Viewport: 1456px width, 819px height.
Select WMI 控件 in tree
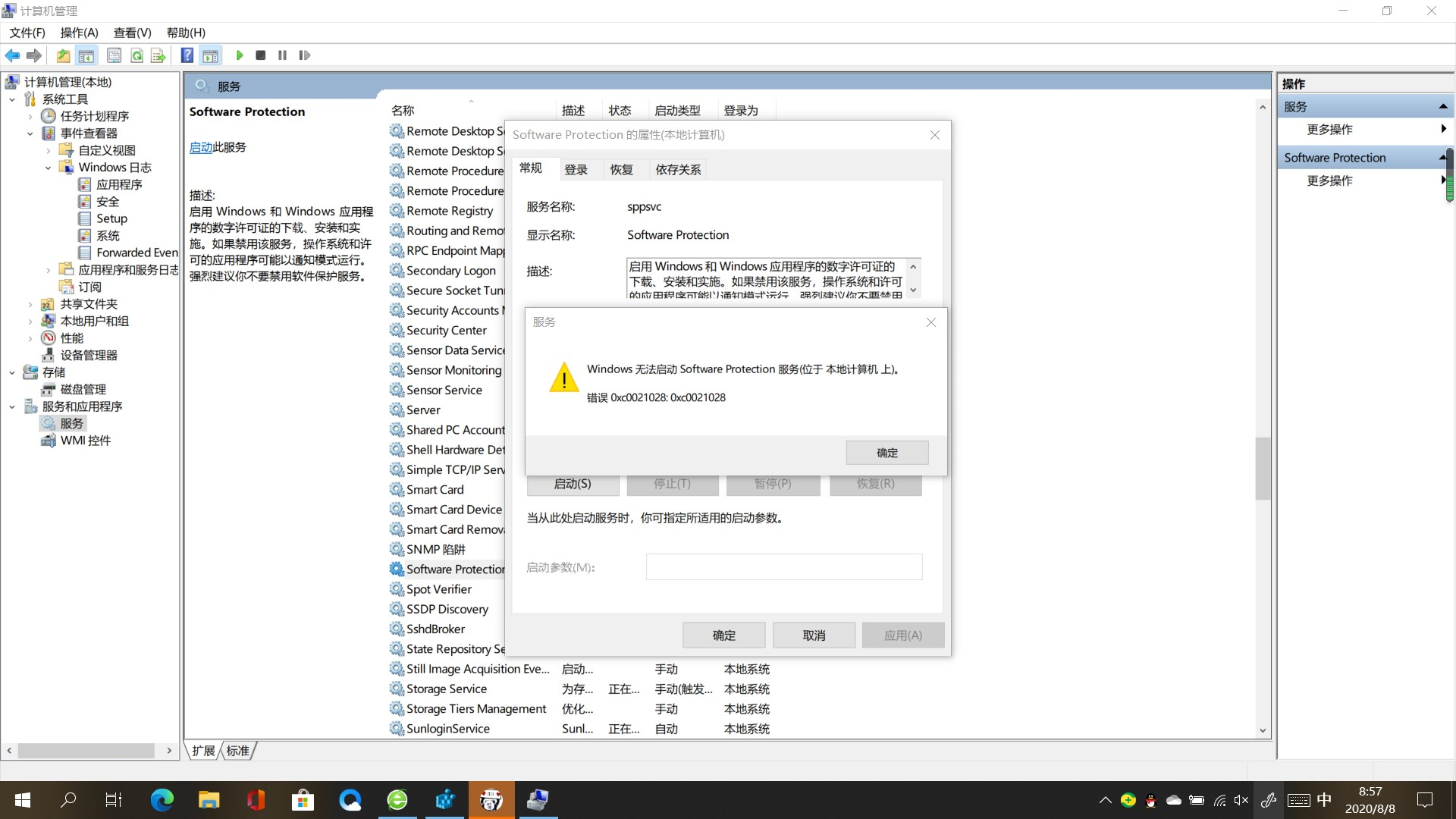(x=85, y=441)
